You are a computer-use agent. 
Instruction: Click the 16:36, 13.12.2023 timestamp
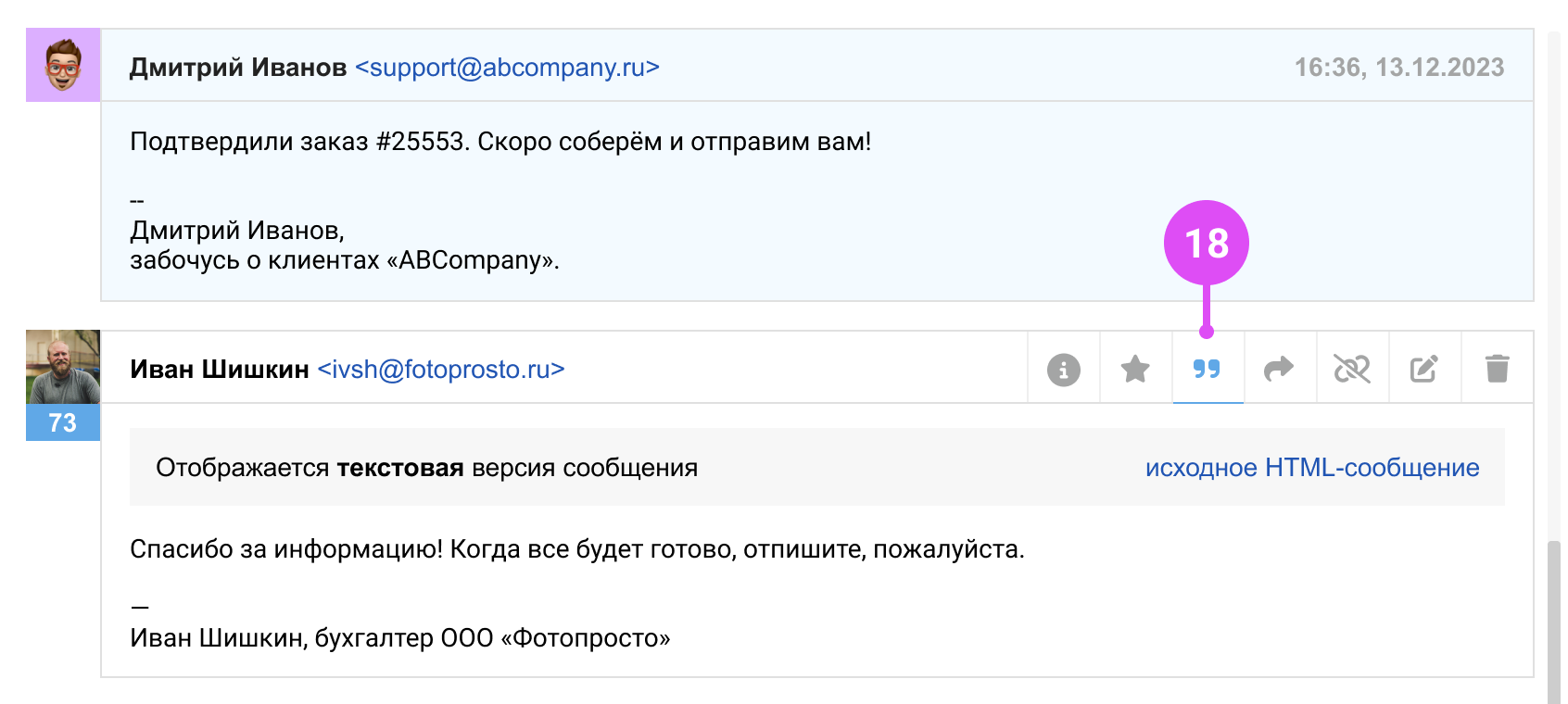[1398, 68]
